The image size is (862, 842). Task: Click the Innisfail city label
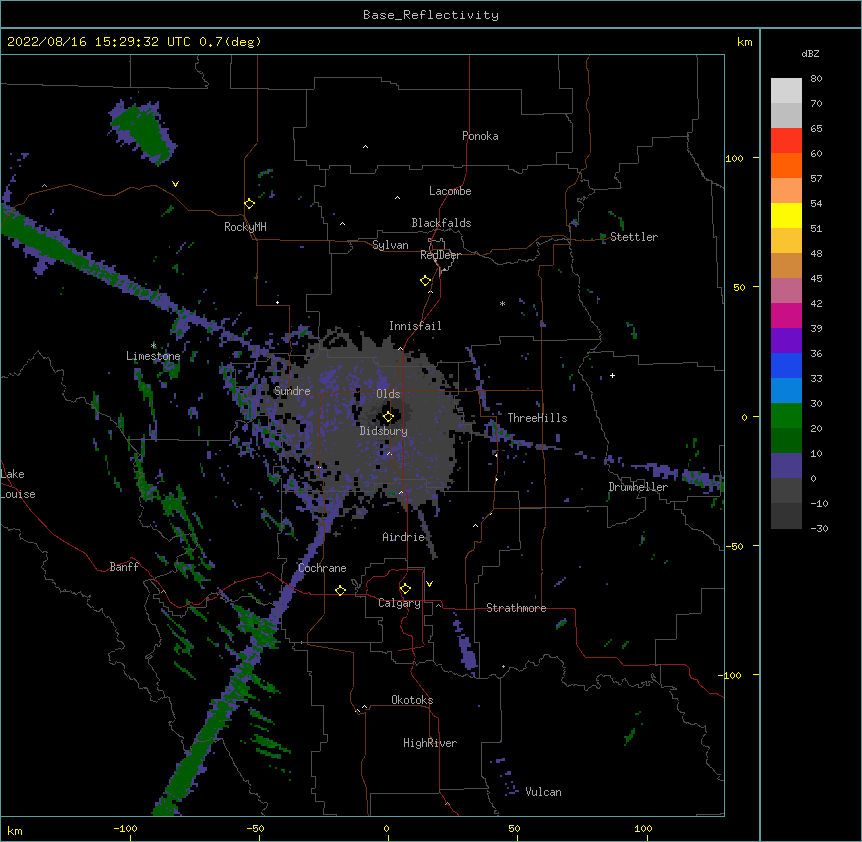(x=415, y=326)
